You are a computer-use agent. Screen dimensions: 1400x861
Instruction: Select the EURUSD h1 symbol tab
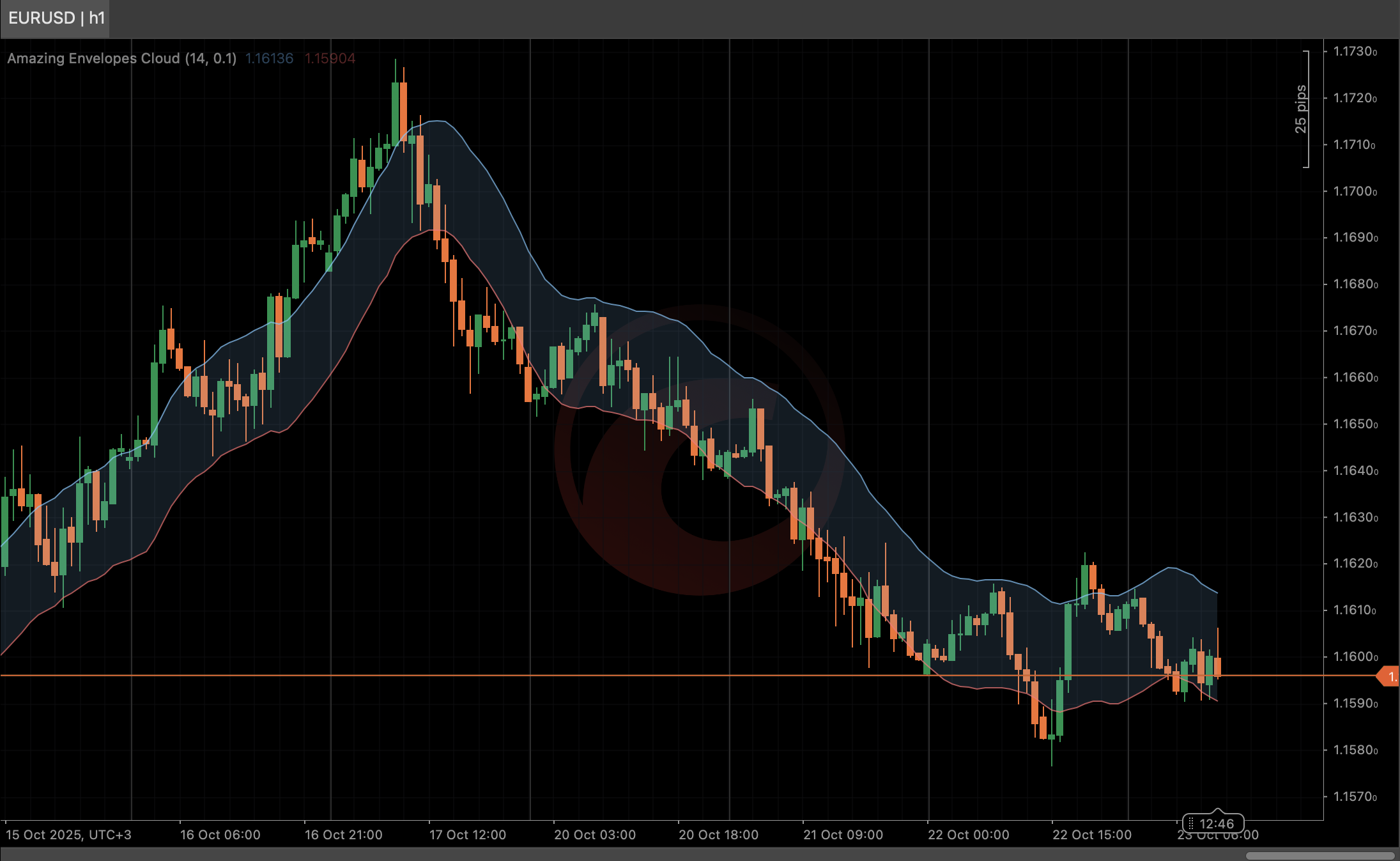[56, 19]
